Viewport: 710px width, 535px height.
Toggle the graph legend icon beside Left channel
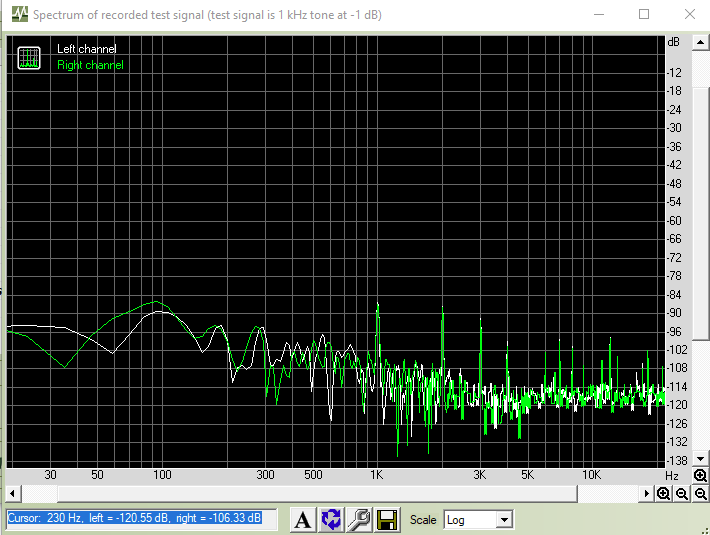[29, 58]
